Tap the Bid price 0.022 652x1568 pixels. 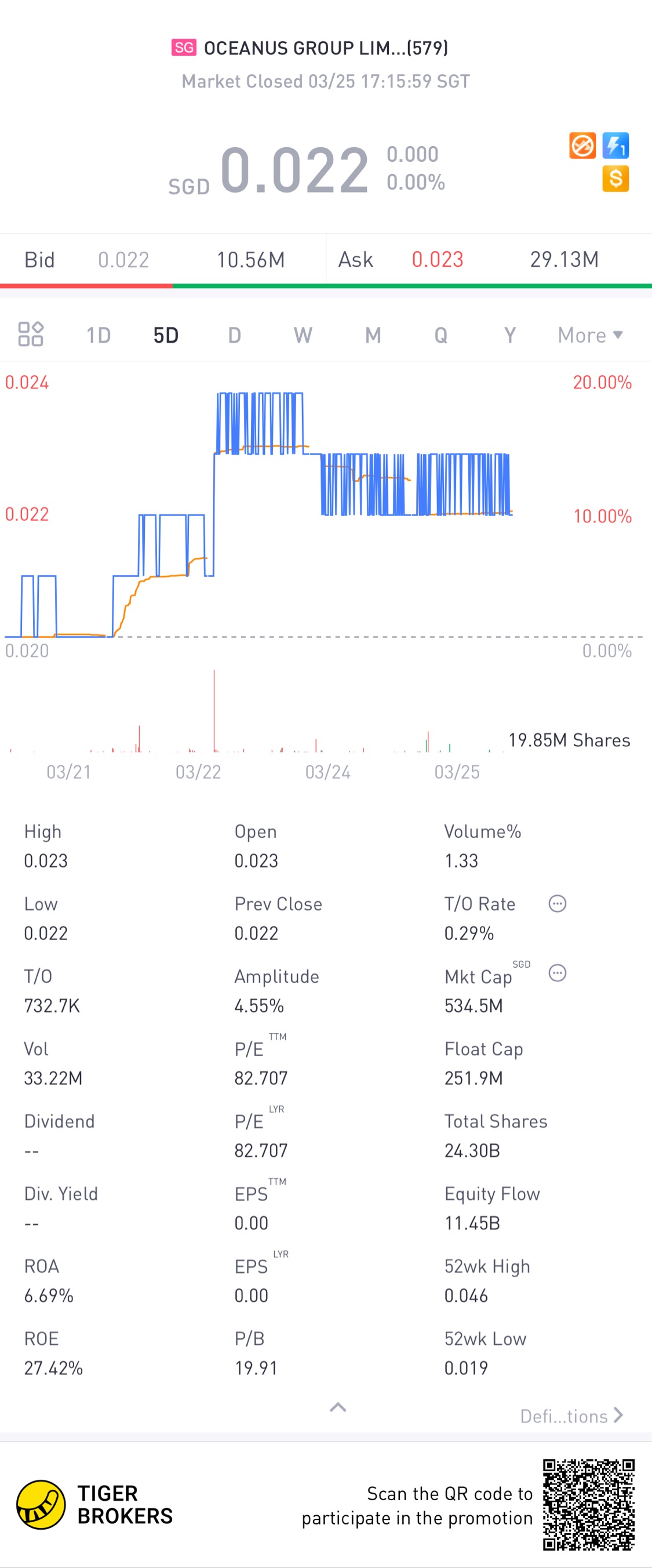click(x=123, y=260)
